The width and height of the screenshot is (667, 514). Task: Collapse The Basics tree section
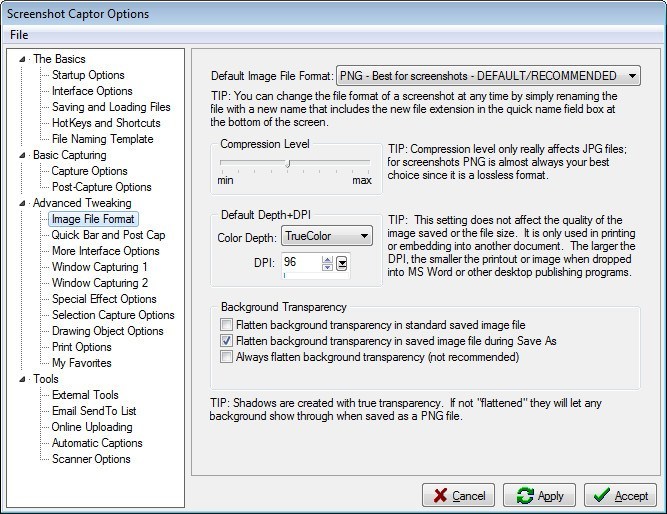(x=25, y=59)
